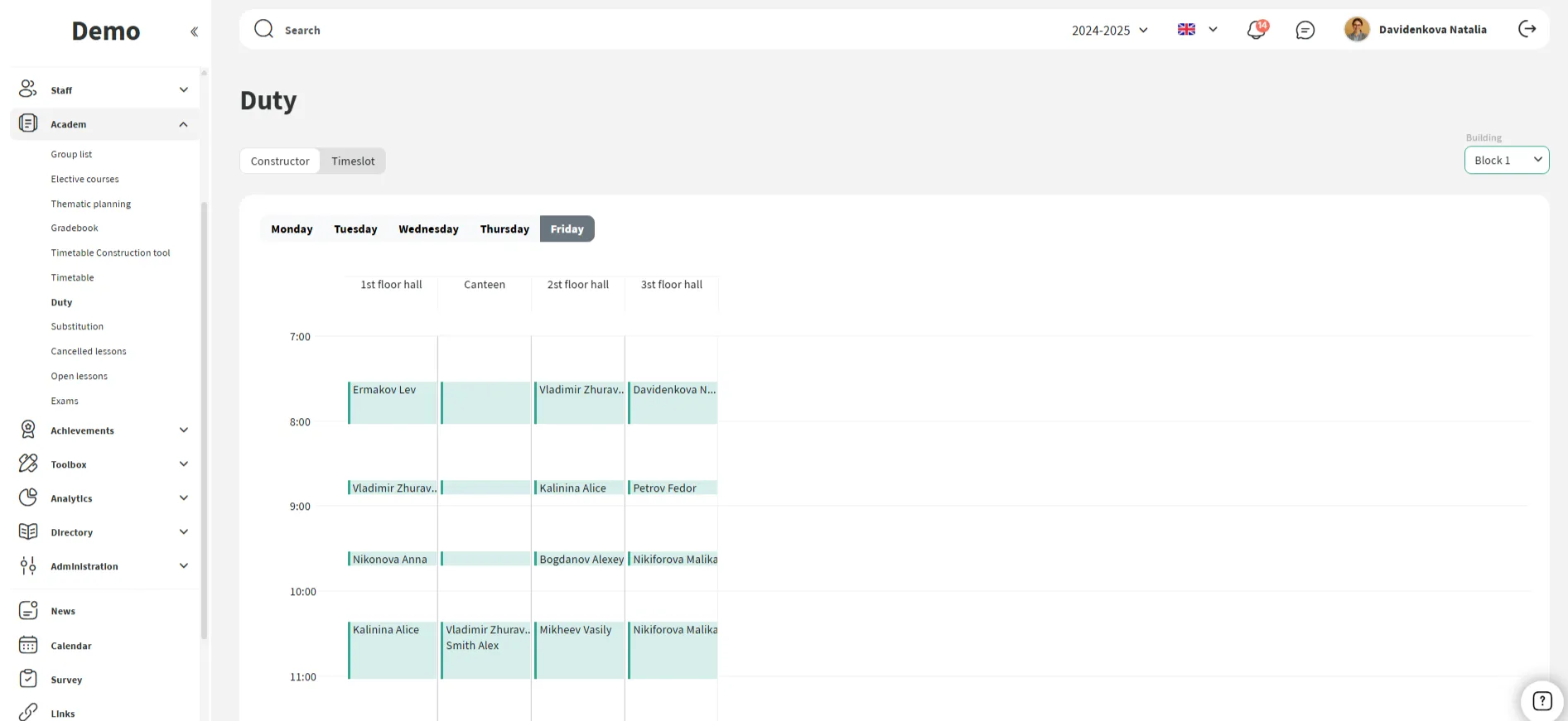Select Monday in day selector
This screenshot has height=721, width=1568.
point(292,229)
